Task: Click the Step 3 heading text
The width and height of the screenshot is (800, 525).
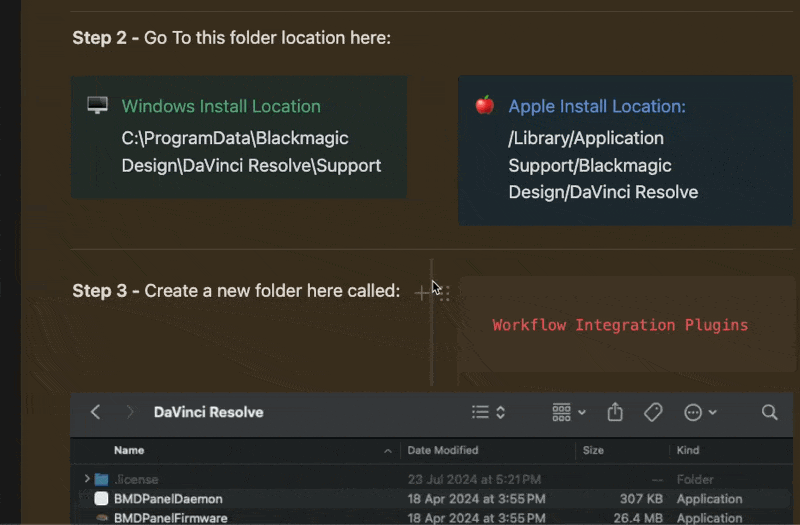Action: point(236,291)
